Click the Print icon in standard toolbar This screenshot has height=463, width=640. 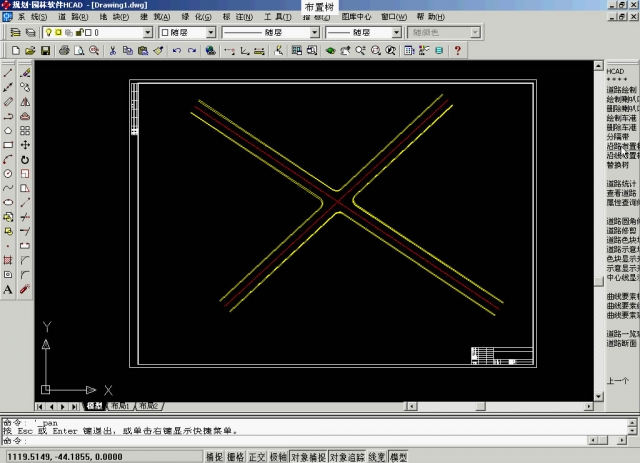point(64,50)
